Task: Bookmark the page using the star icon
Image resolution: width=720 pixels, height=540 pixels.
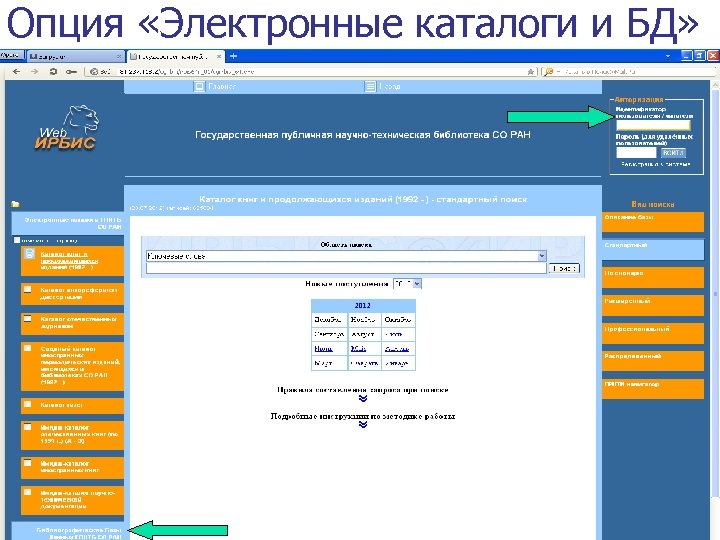Action: point(531,72)
